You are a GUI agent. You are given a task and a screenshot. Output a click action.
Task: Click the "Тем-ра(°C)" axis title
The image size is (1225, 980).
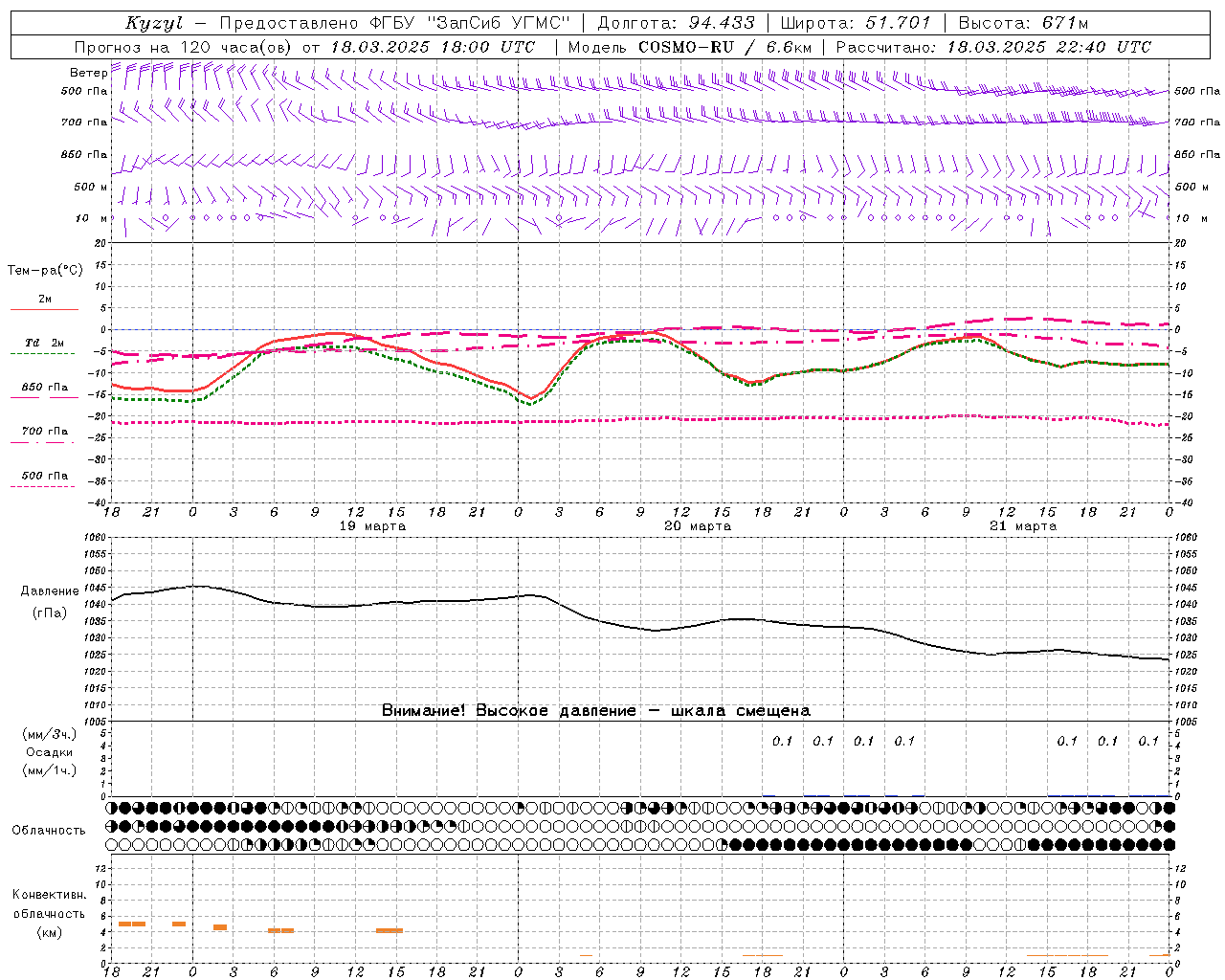coord(45,271)
